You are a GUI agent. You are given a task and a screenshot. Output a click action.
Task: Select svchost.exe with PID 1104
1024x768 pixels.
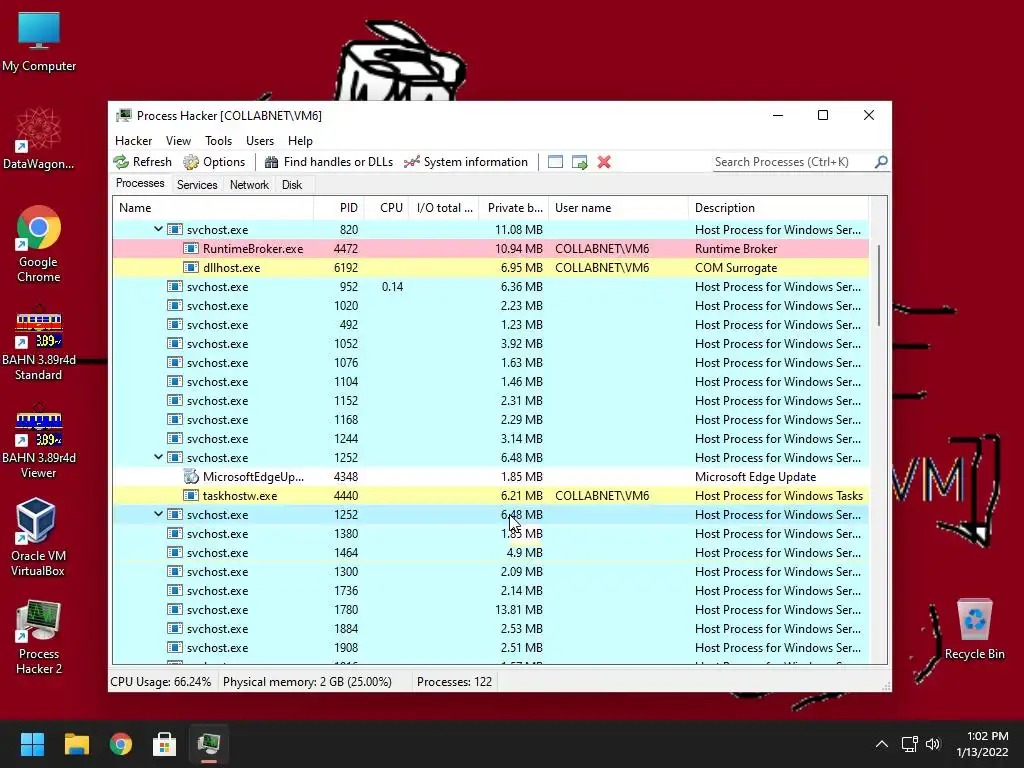pos(491,381)
